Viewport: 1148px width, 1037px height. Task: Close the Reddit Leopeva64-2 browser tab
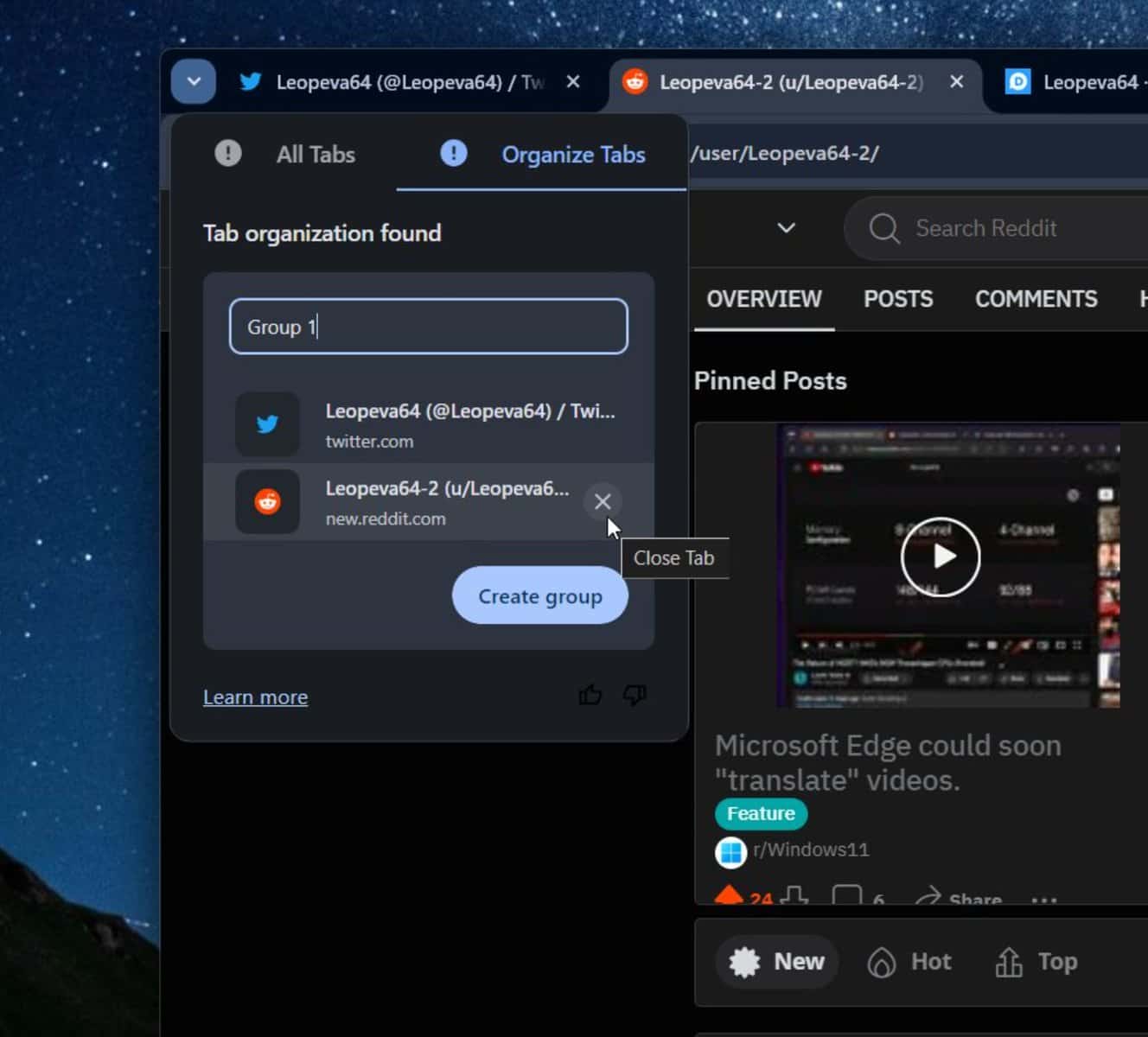(x=956, y=82)
